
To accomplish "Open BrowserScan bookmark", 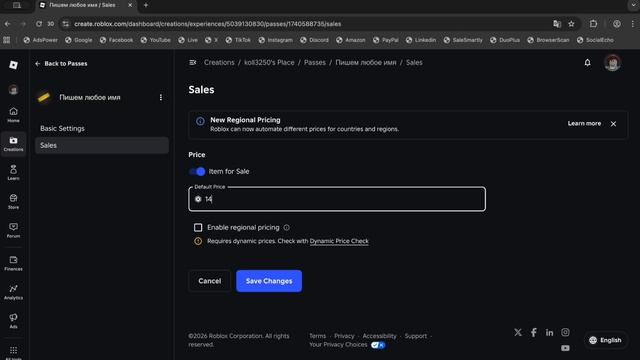I will click(548, 40).
